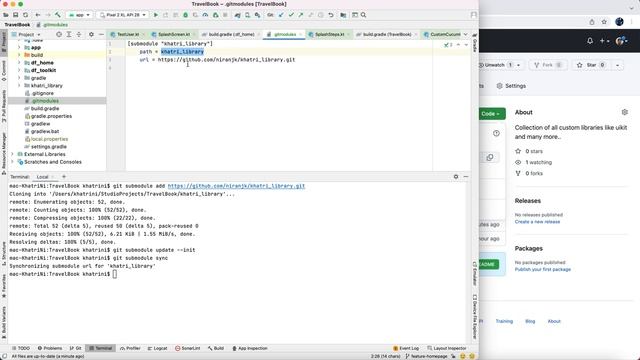Click the Search Everywhere magnifier icon

363,15
